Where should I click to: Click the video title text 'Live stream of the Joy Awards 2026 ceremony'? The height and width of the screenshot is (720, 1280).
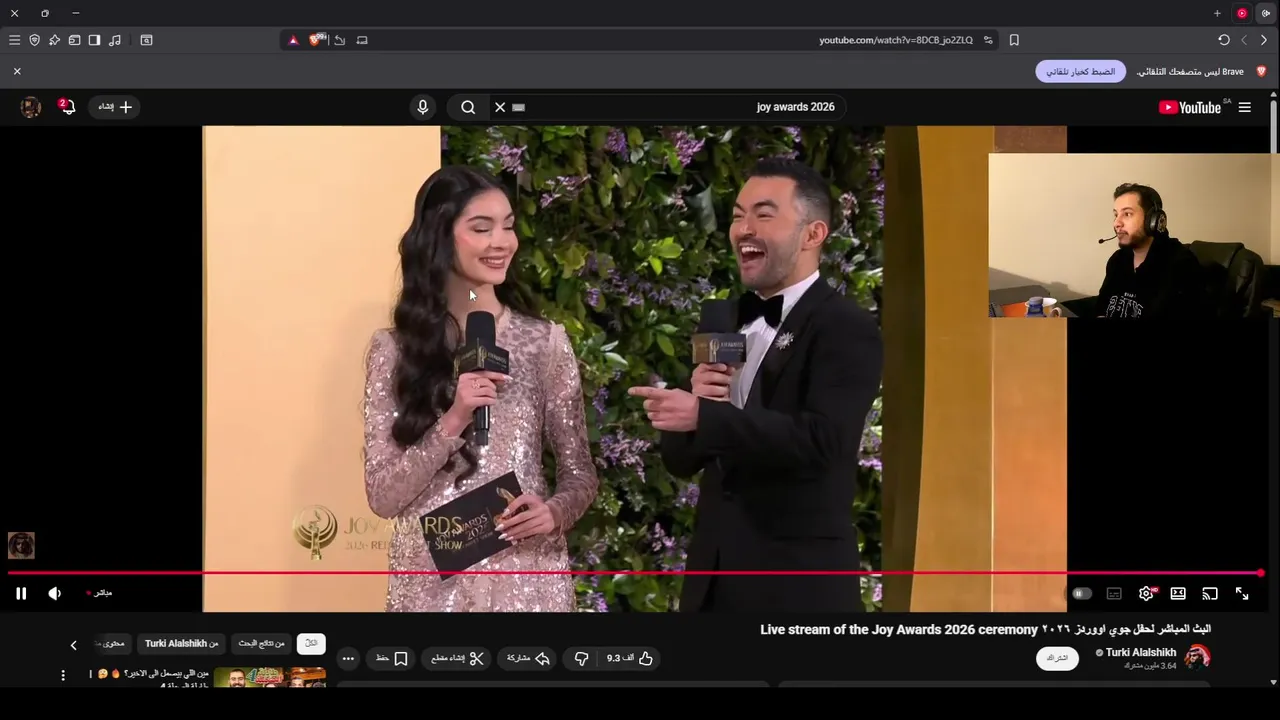click(x=899, y=629)
